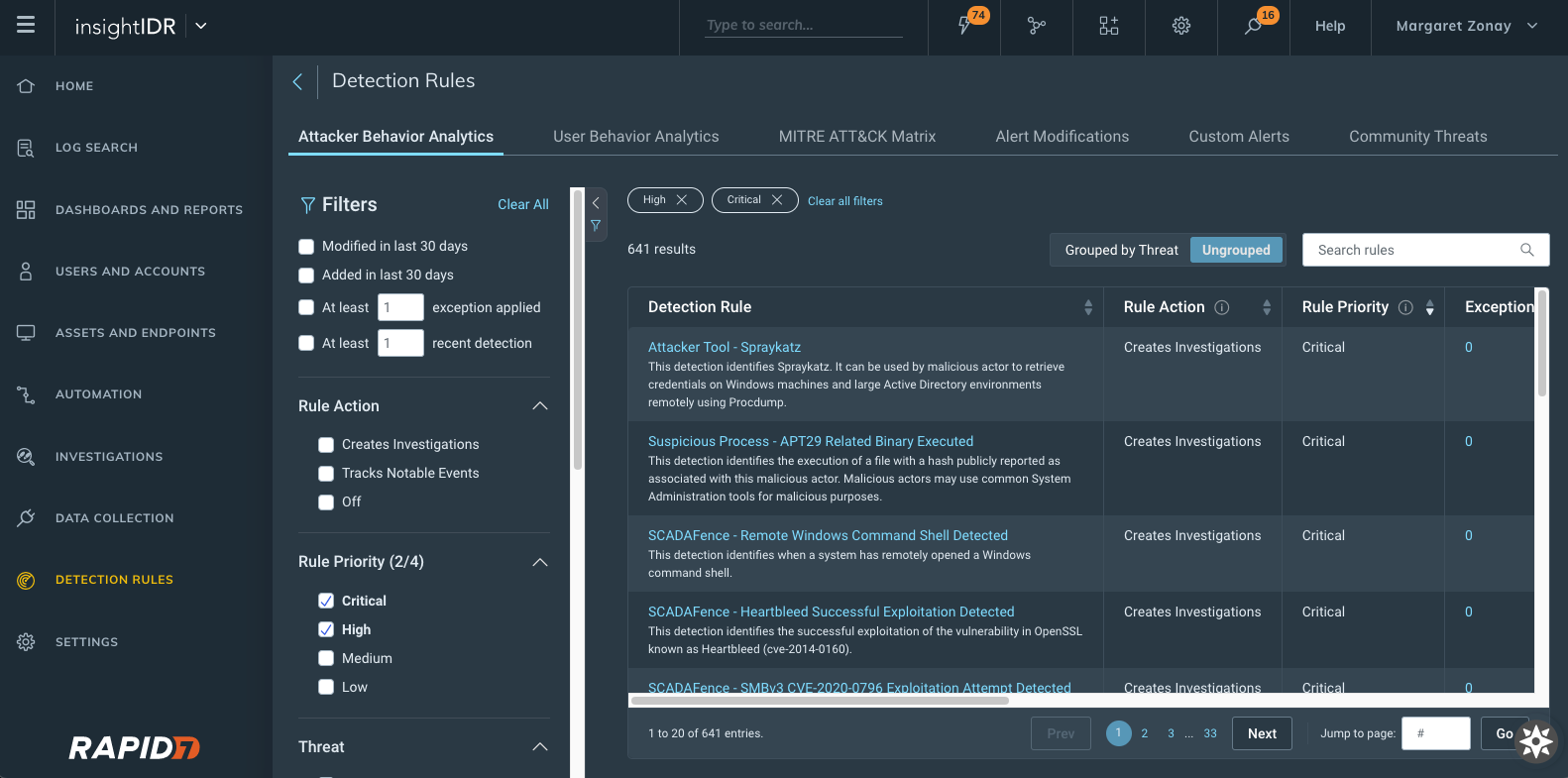Click the Next page button

point(1262,733)
